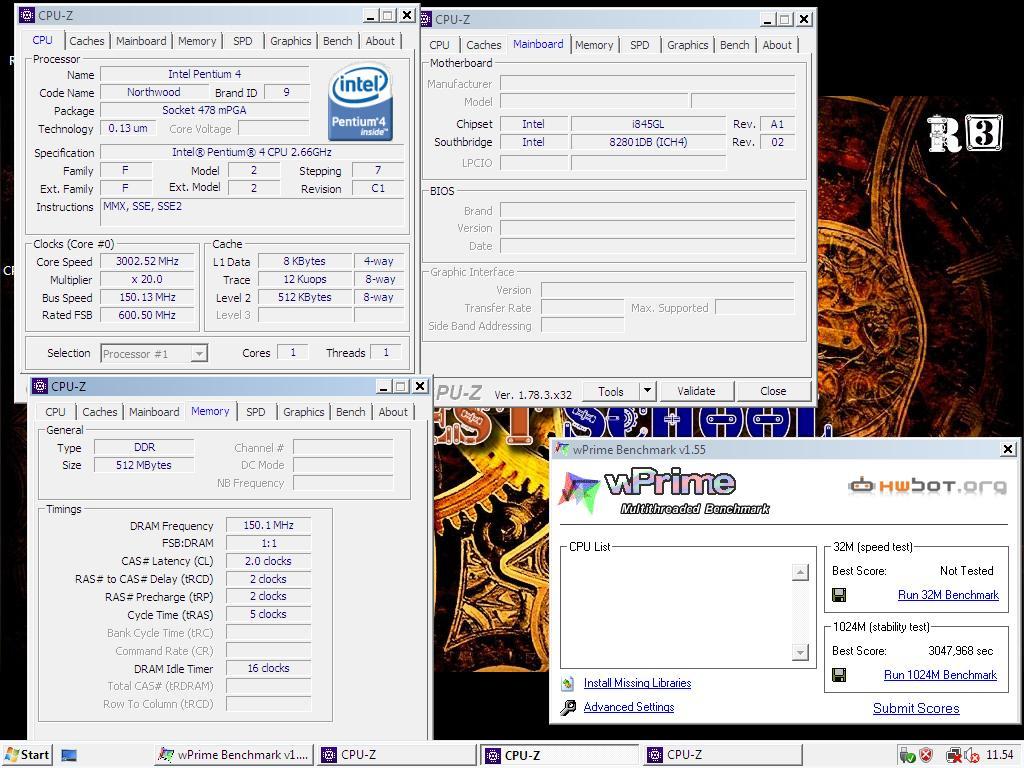Viewport: 1024px width, 768px height.
Task: Click Submit Scores link
Action: click(x=916, y=709)
